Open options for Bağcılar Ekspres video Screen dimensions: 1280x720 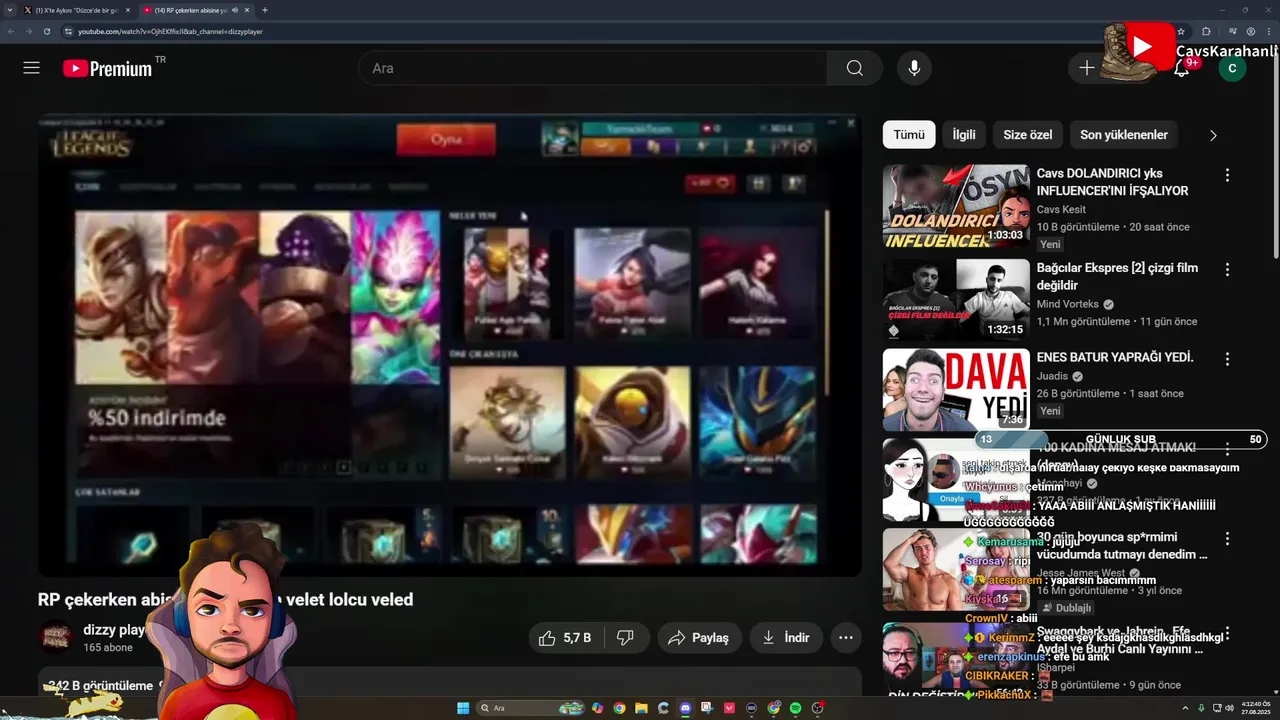1227,269
